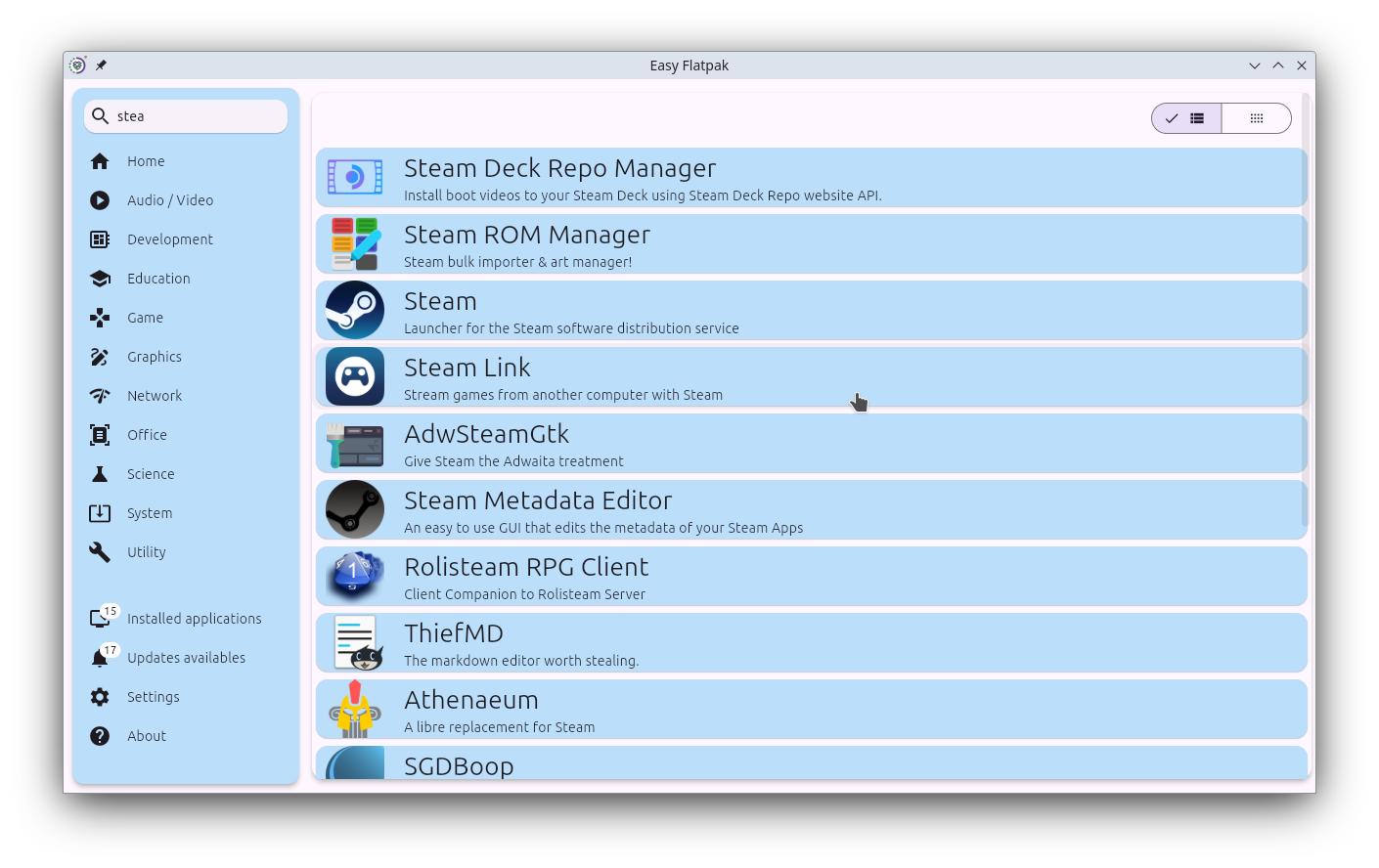Click 'Give Steam the Adwaita treatment' text
The image size is (1379, 868).
(513, 461)
